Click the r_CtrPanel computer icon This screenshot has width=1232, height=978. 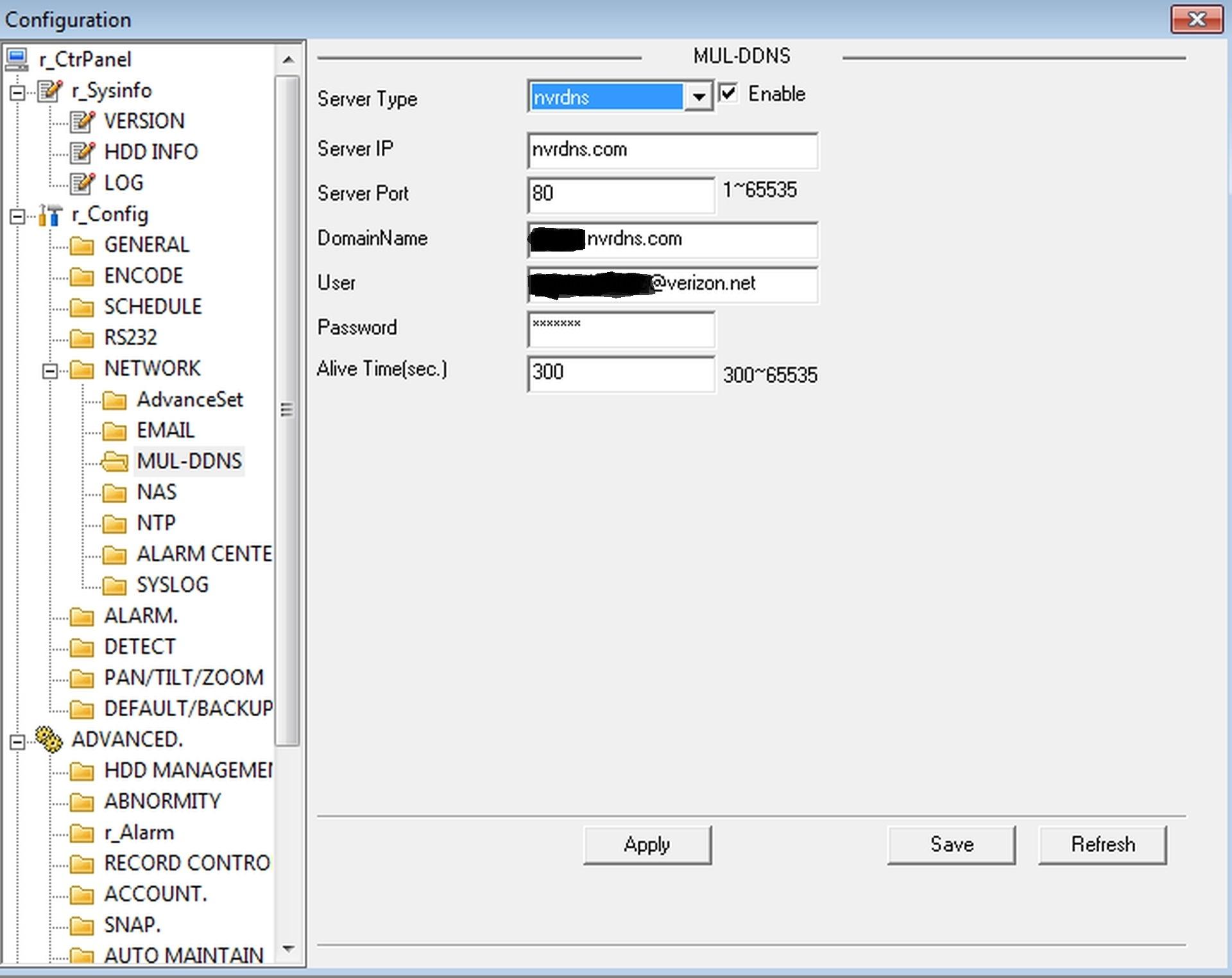pyautogui.click(x=17, y=59)
